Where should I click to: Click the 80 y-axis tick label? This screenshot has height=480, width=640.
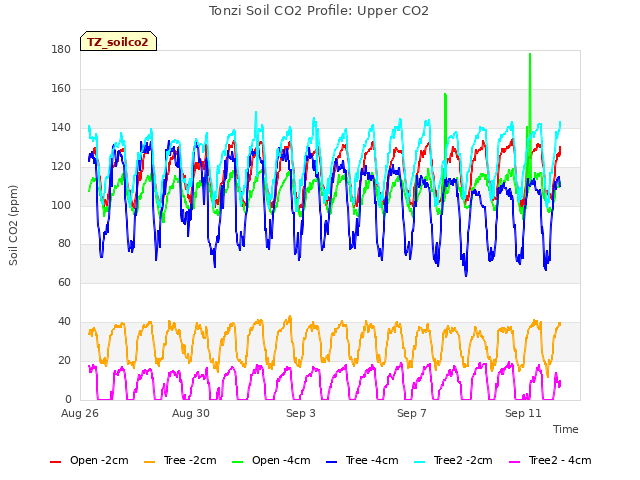pos(64,244)
